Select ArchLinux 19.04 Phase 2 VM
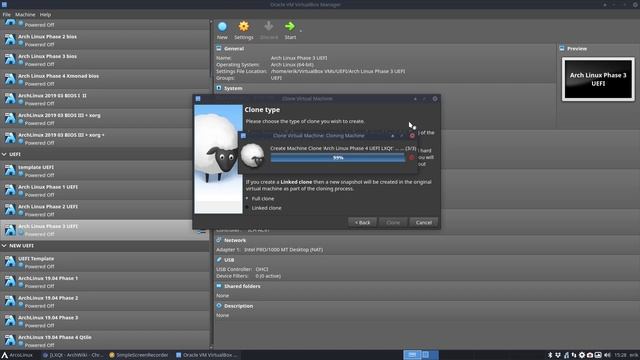640x360 pixels. tap(104, 301)
